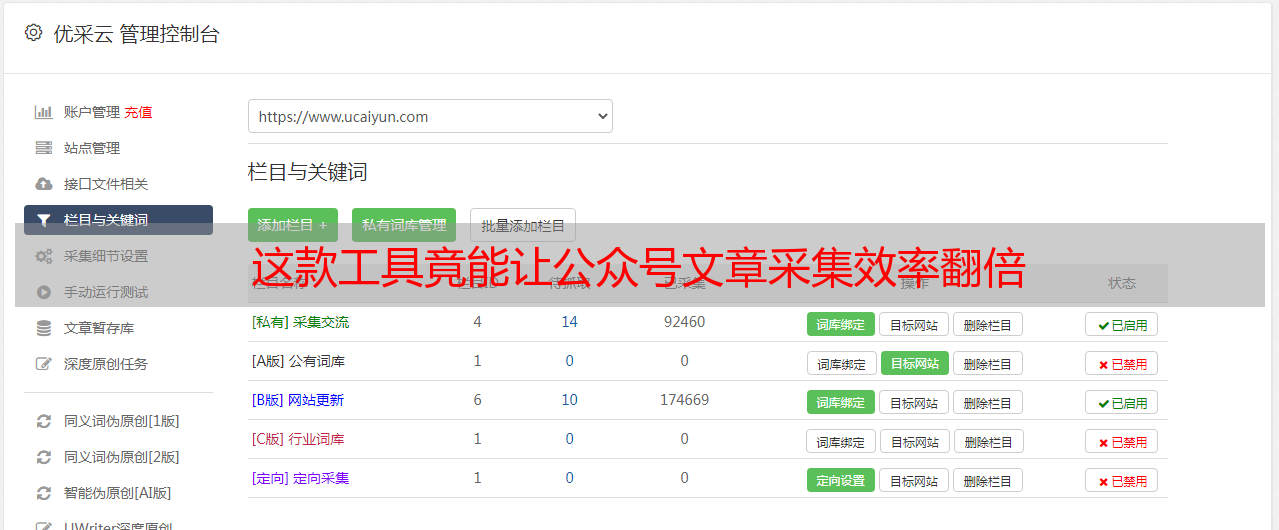Click the server icon for 站点管理
The width and height of the screenshot is (1279, 530).
(43, 148)
